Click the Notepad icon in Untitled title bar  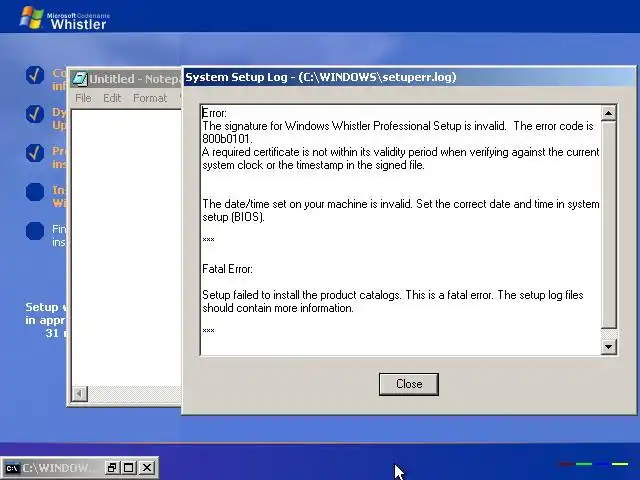click(80, 79)
